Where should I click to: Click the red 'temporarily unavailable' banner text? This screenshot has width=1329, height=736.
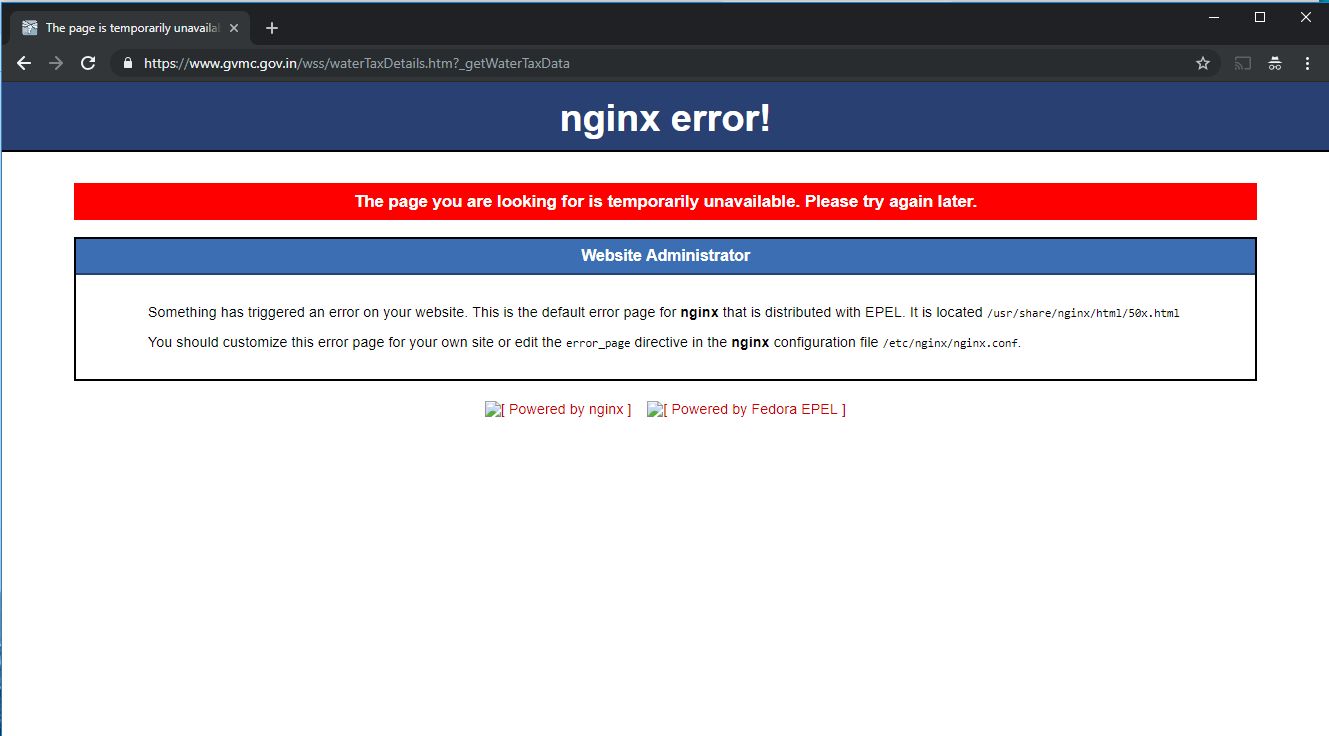point(665,201)
